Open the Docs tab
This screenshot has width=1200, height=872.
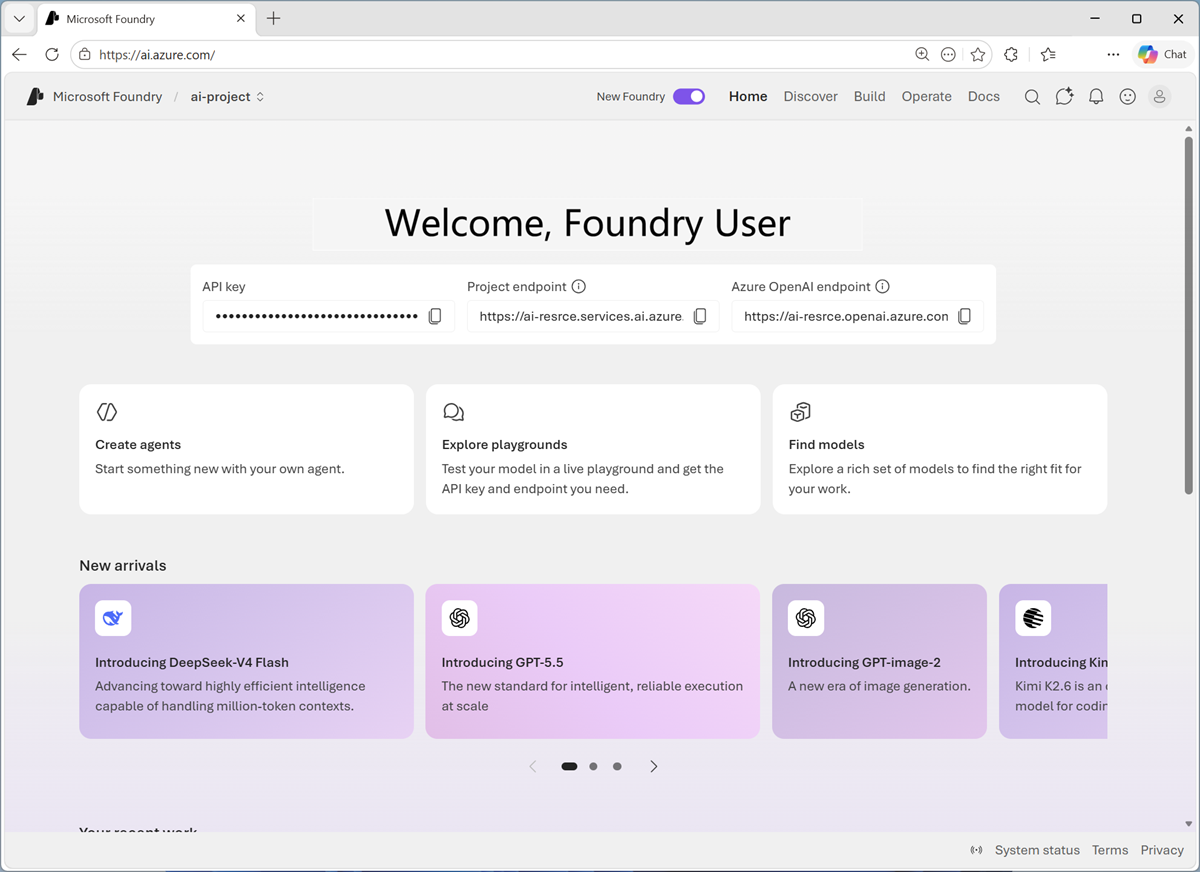tap(984, 97)
